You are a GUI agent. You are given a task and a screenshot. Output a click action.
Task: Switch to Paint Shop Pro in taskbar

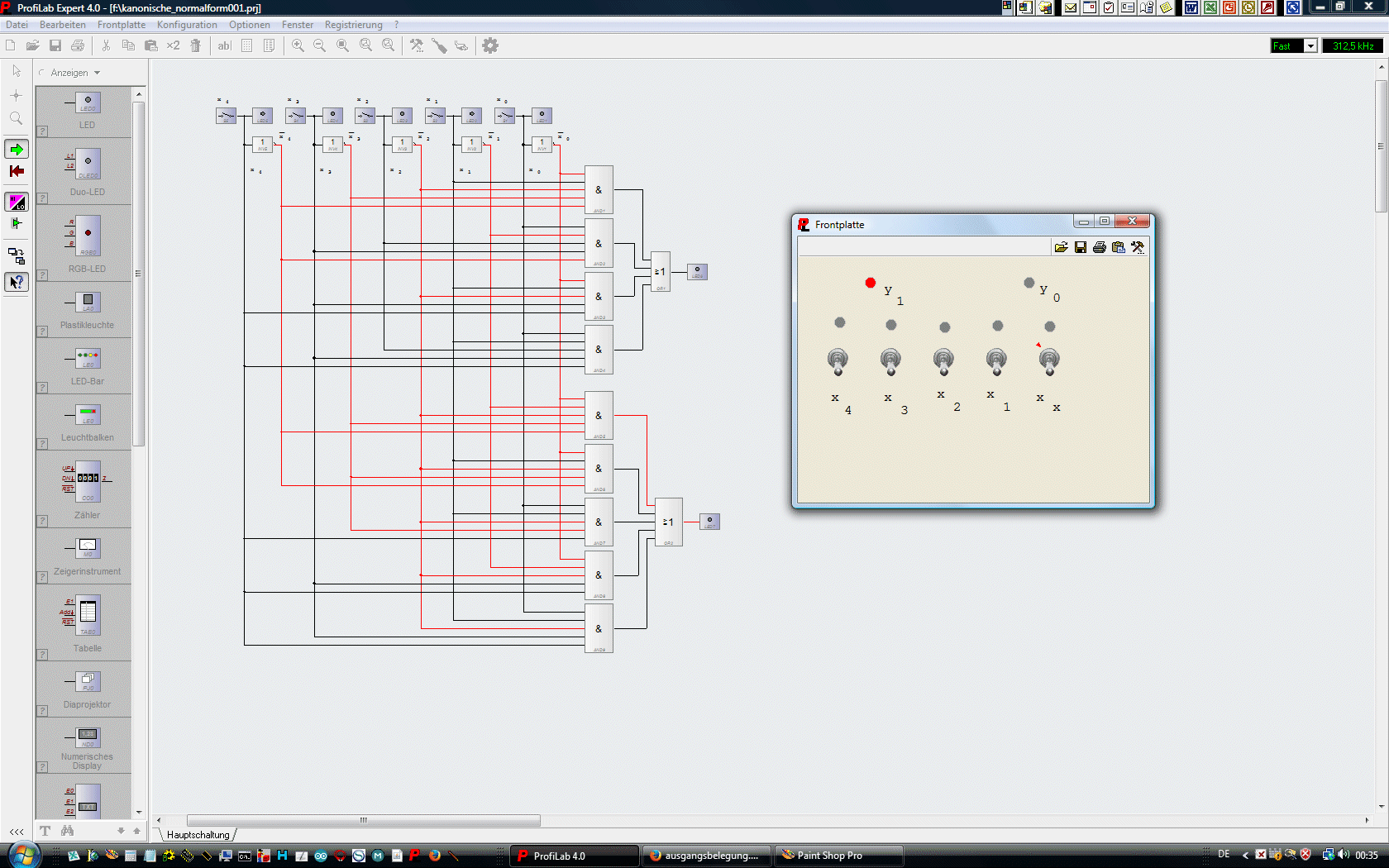coord(838,856)
